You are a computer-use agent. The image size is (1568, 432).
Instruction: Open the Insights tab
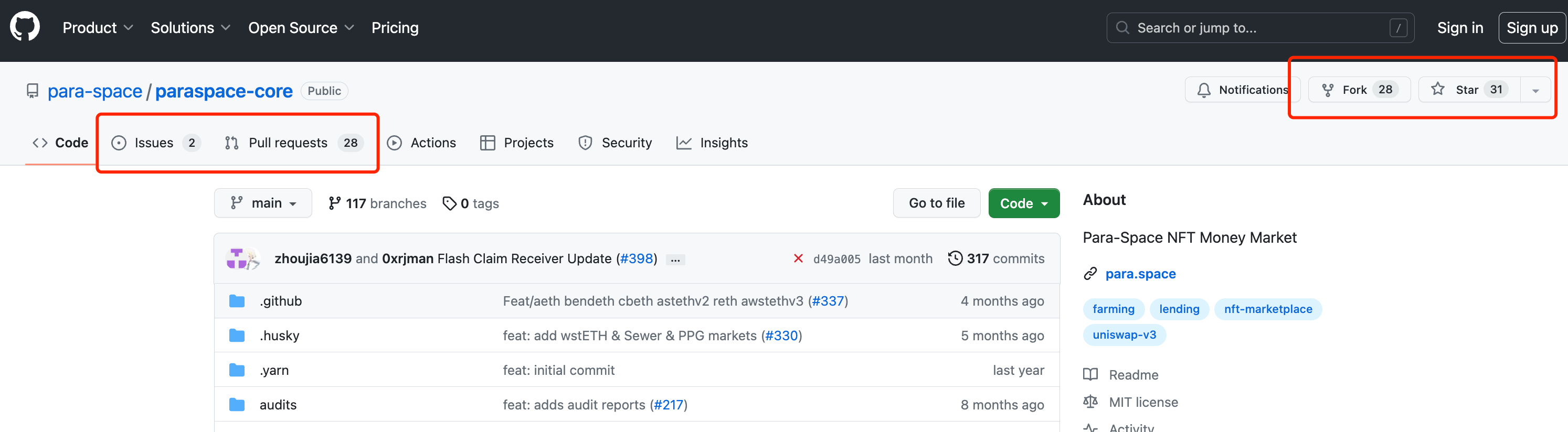[712, 143]
